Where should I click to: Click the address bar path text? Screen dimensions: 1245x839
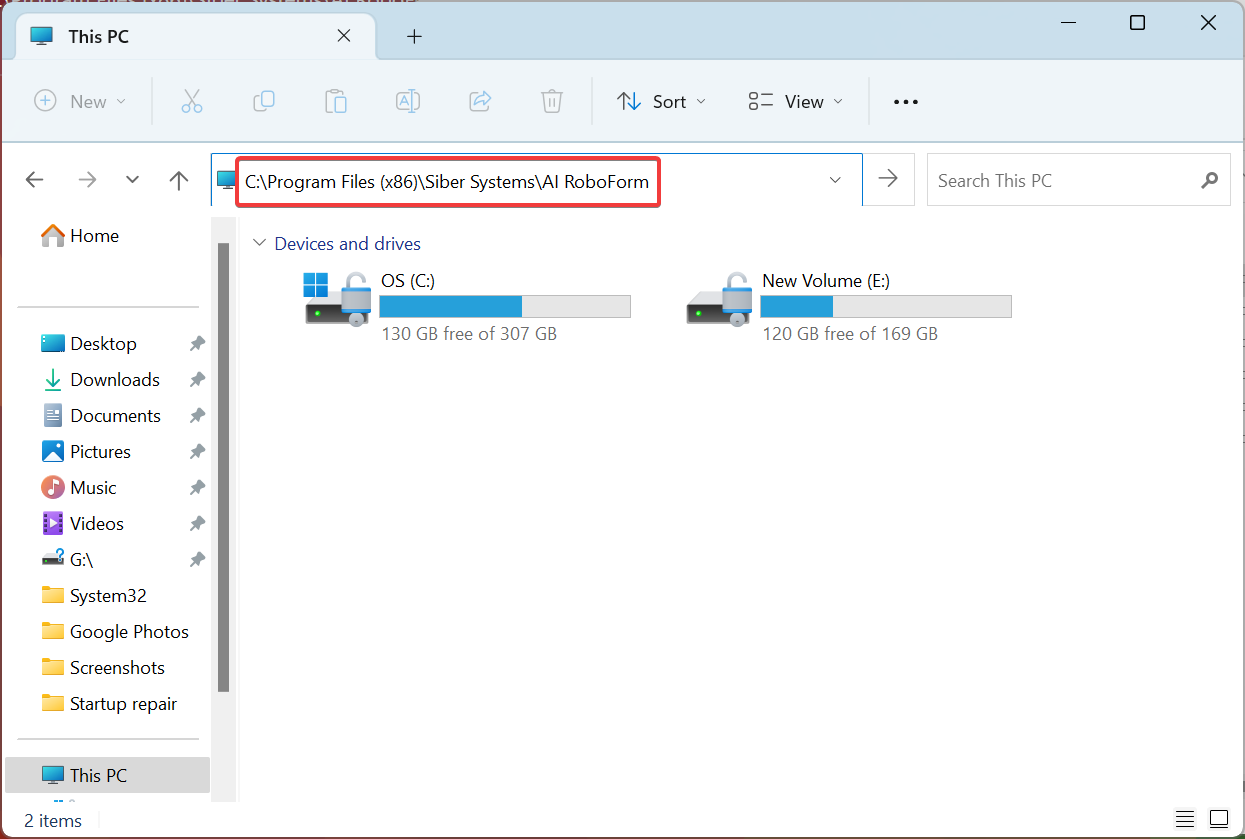(447, 181)
